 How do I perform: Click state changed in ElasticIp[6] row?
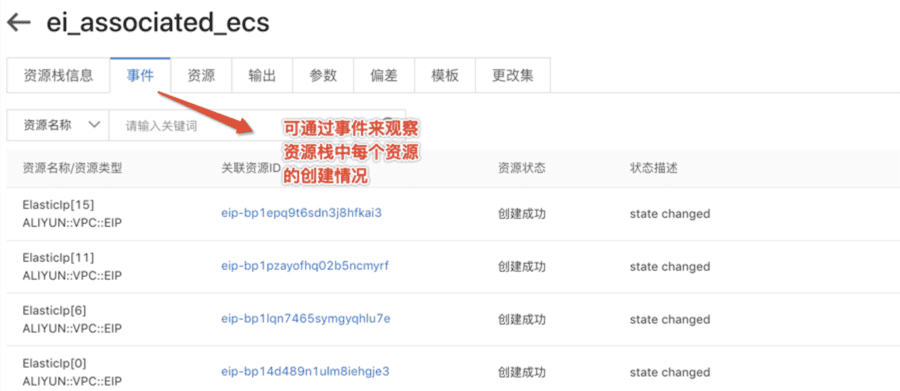click(x=670, y=320)
